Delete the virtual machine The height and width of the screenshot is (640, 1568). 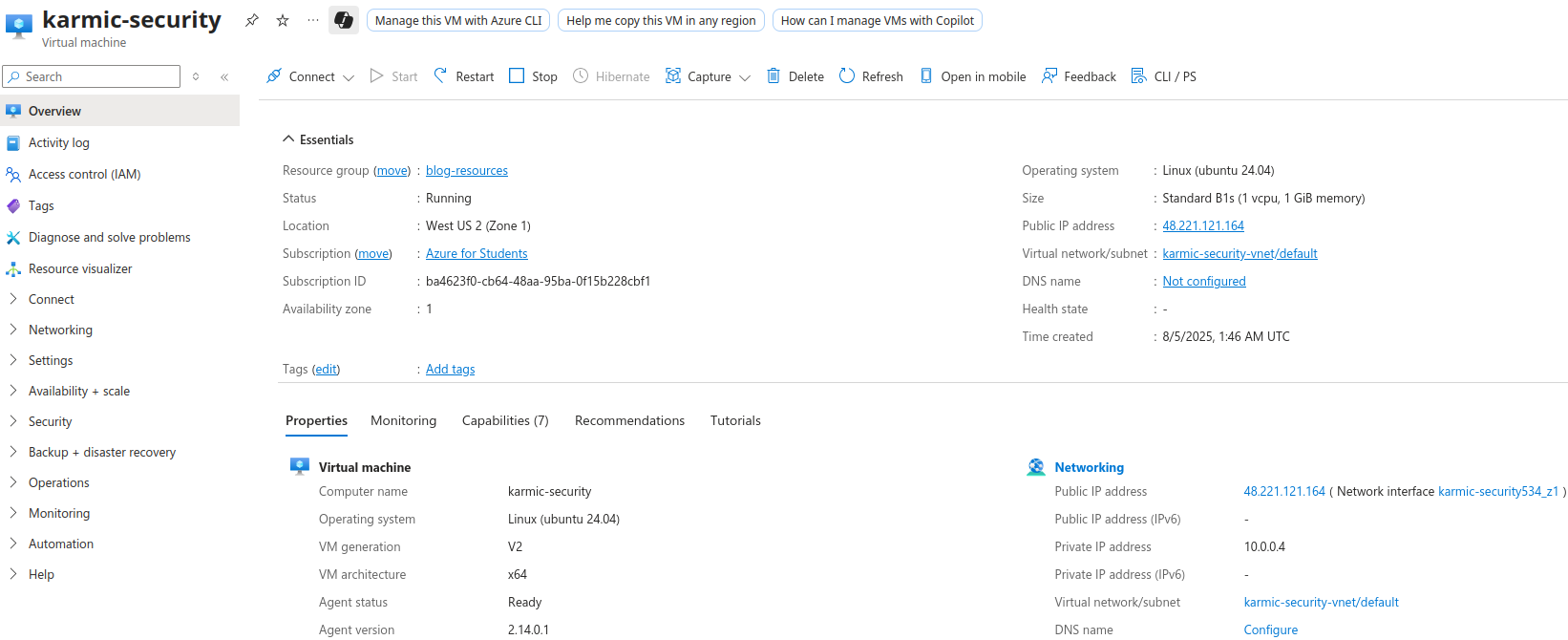point(795,76)
